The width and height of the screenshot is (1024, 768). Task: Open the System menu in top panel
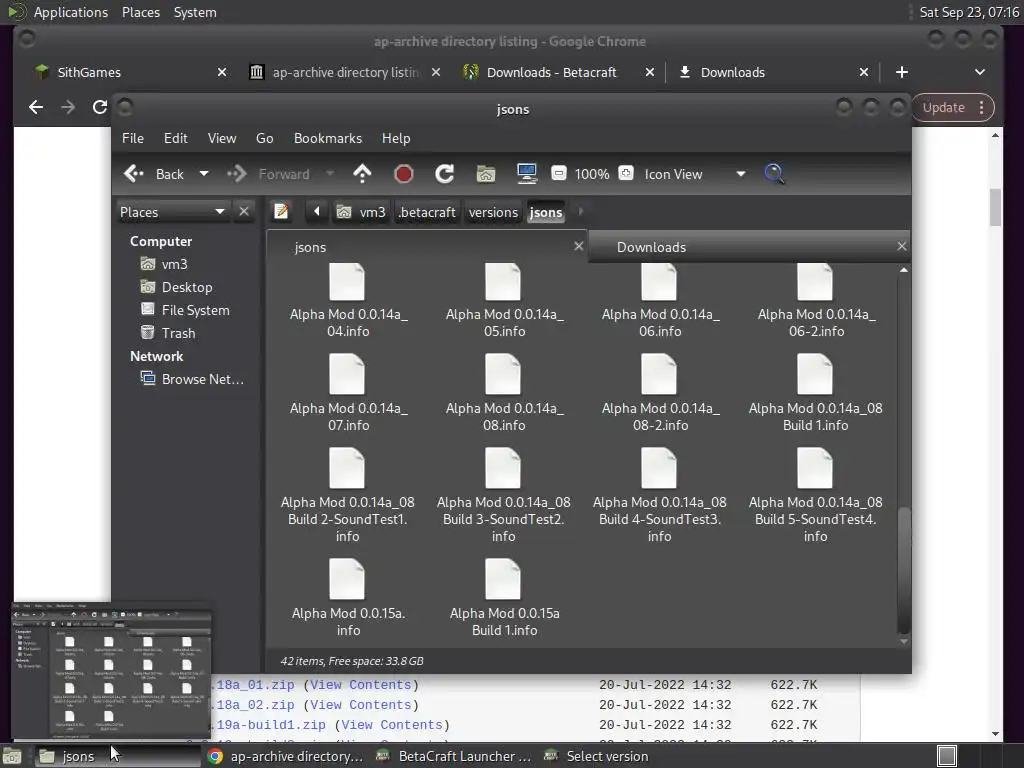coord(195,12)
